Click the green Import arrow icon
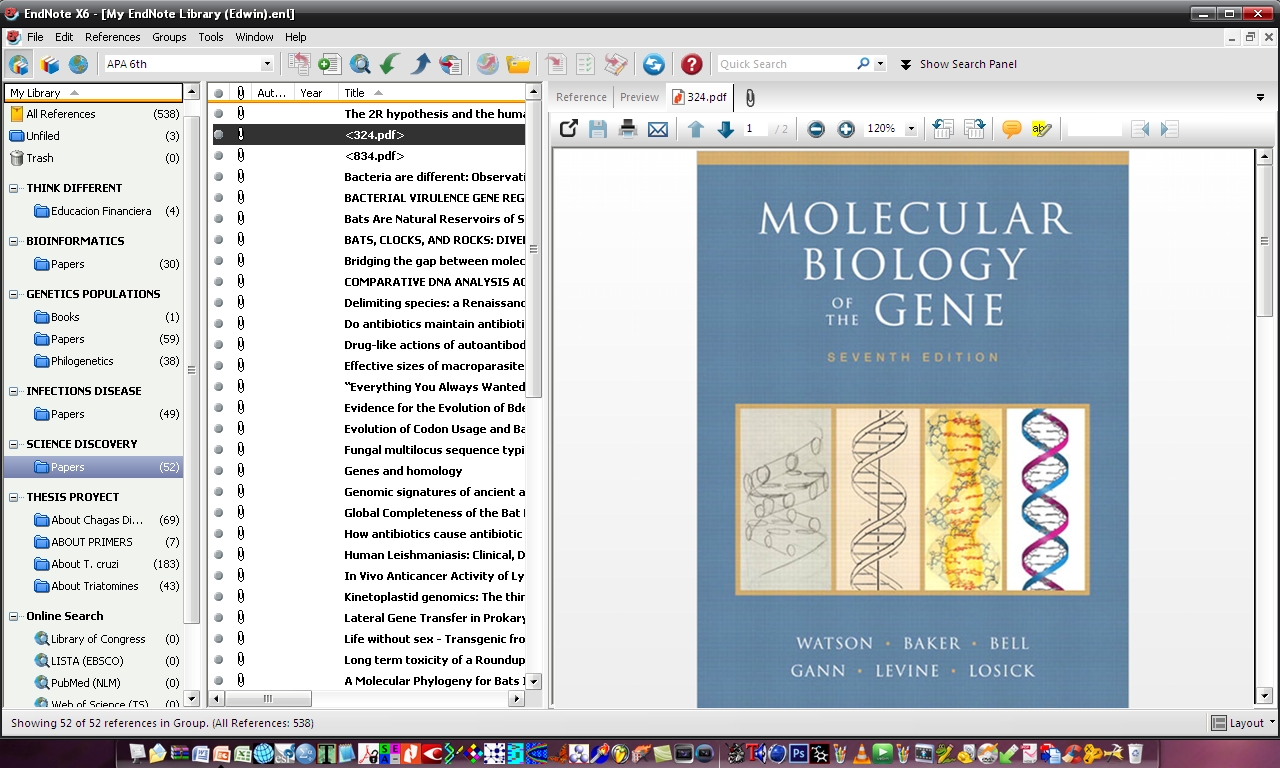The height and width of the screenshot is (768, 1280). pos(390,64)
